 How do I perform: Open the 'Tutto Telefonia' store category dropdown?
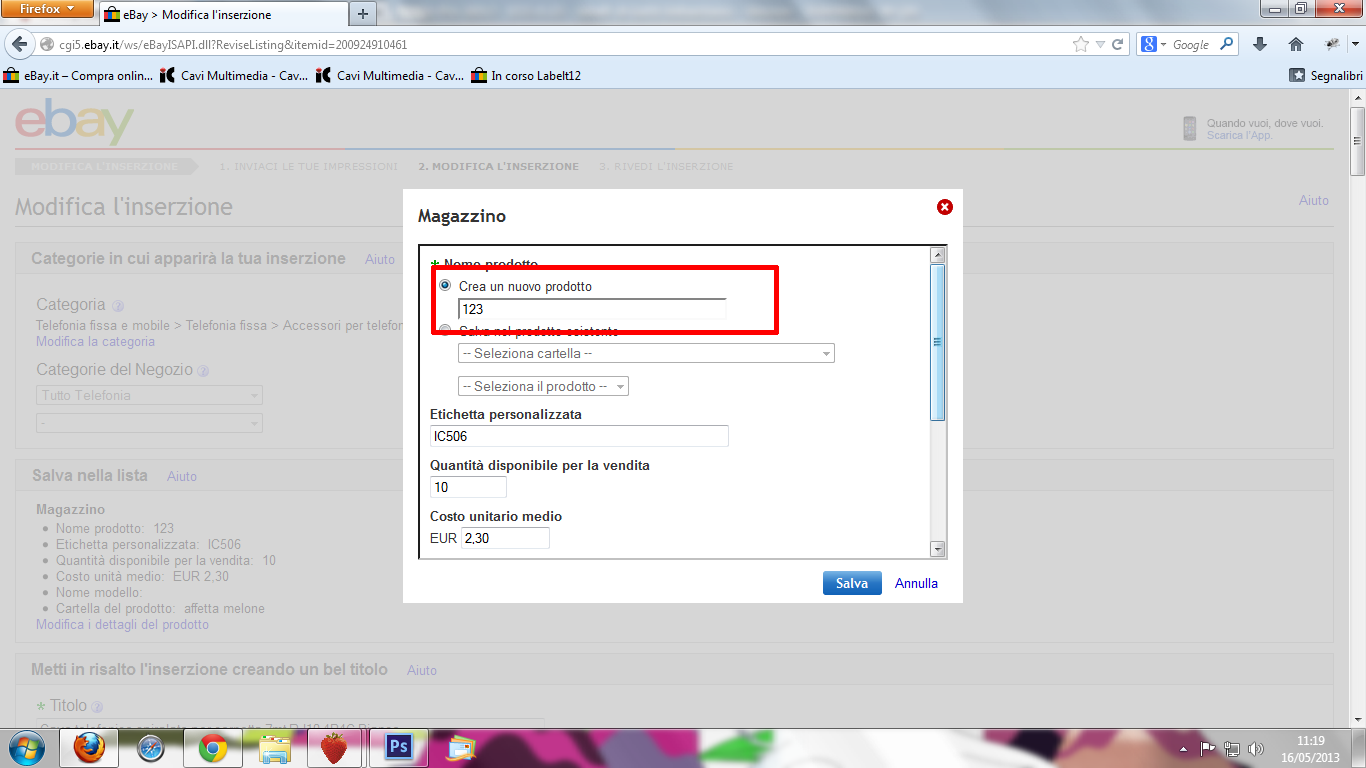[149, 395]
